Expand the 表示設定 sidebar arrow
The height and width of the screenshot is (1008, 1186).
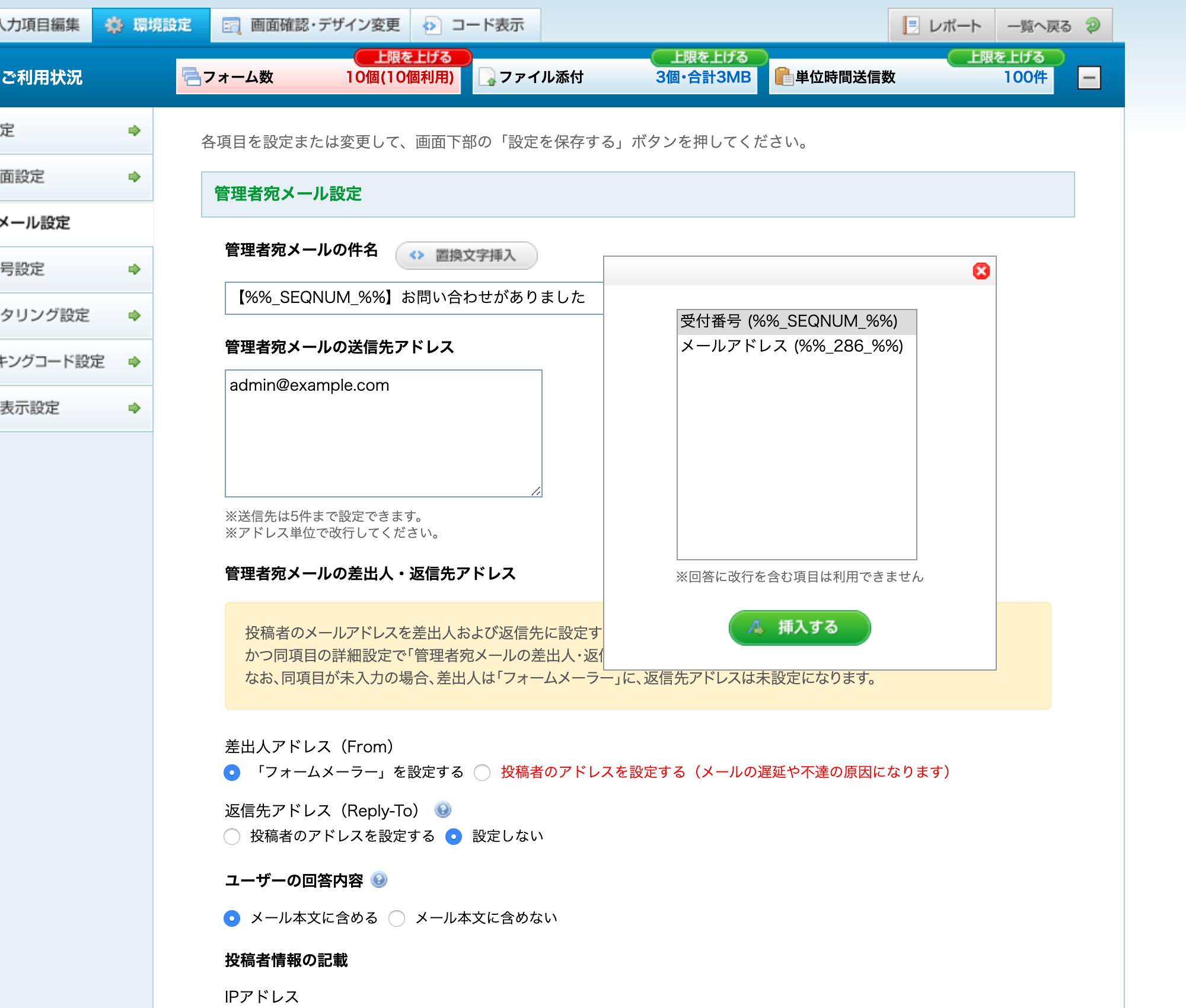click(x=135, y=408)
